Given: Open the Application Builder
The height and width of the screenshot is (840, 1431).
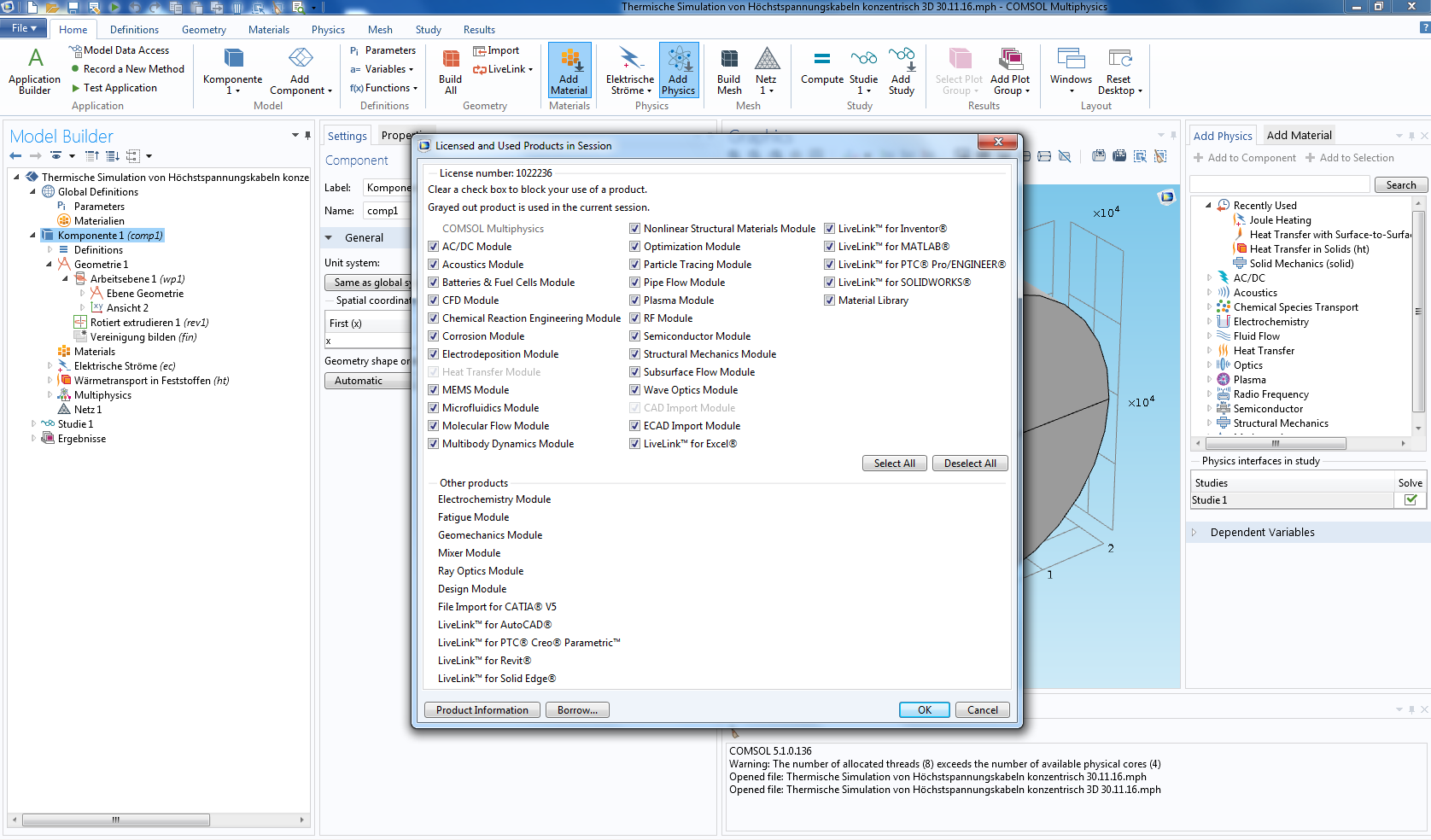Looking at the screenshot, I should 35,71.
